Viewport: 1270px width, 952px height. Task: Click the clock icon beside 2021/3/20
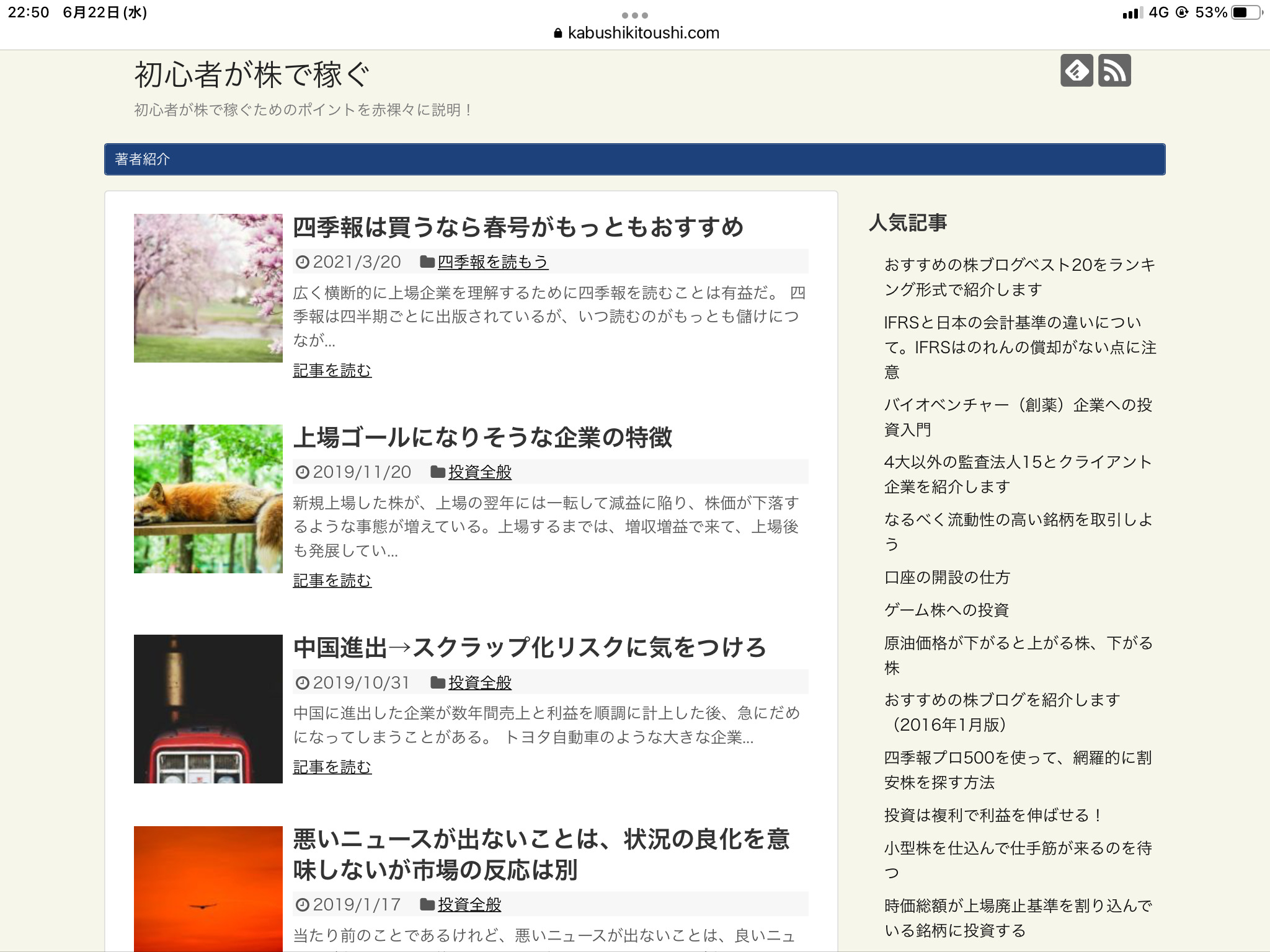pos(302,262)
